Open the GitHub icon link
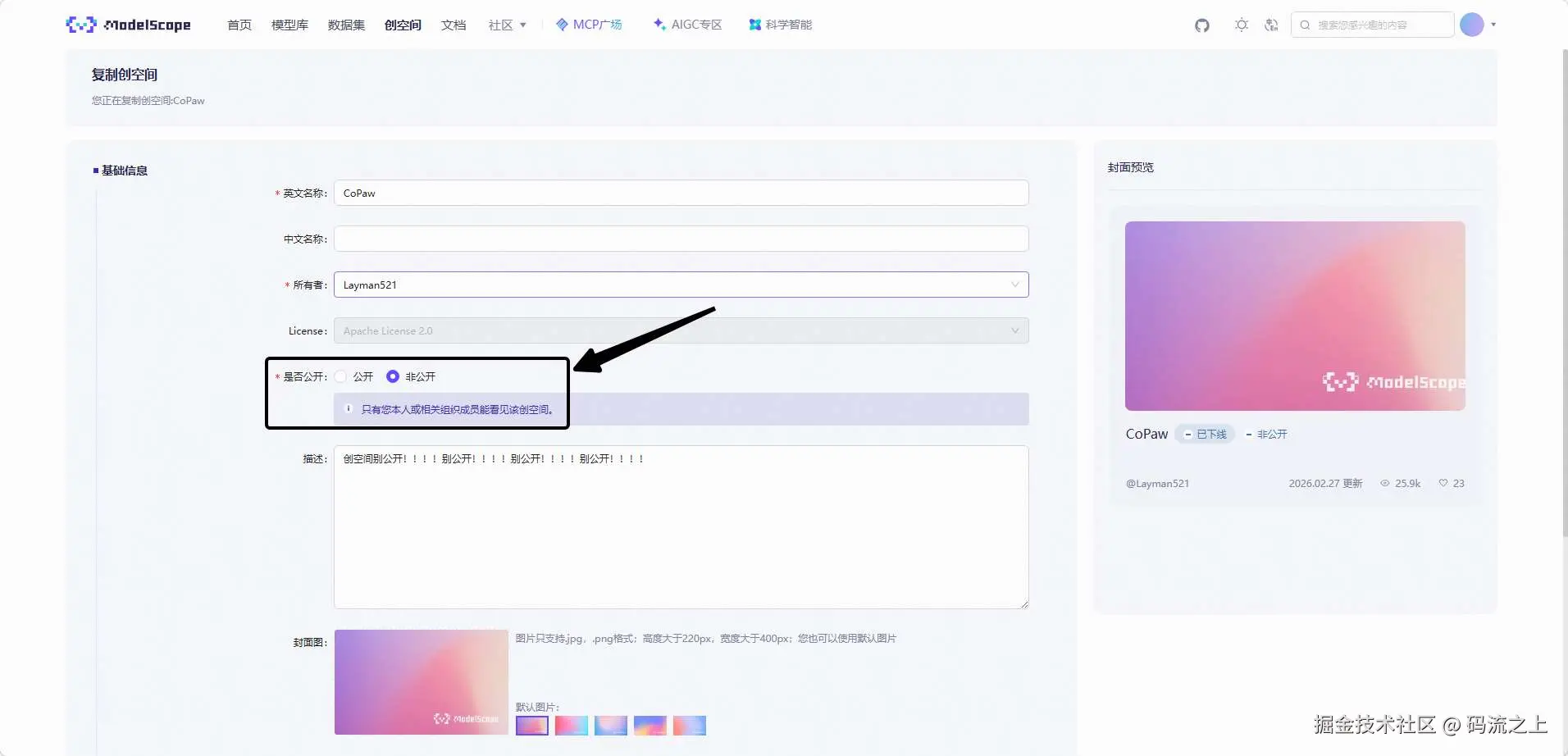Image resolution: width=1568 pixels, height=756 pixels. pyautogui.click(x=1202, y=25)
